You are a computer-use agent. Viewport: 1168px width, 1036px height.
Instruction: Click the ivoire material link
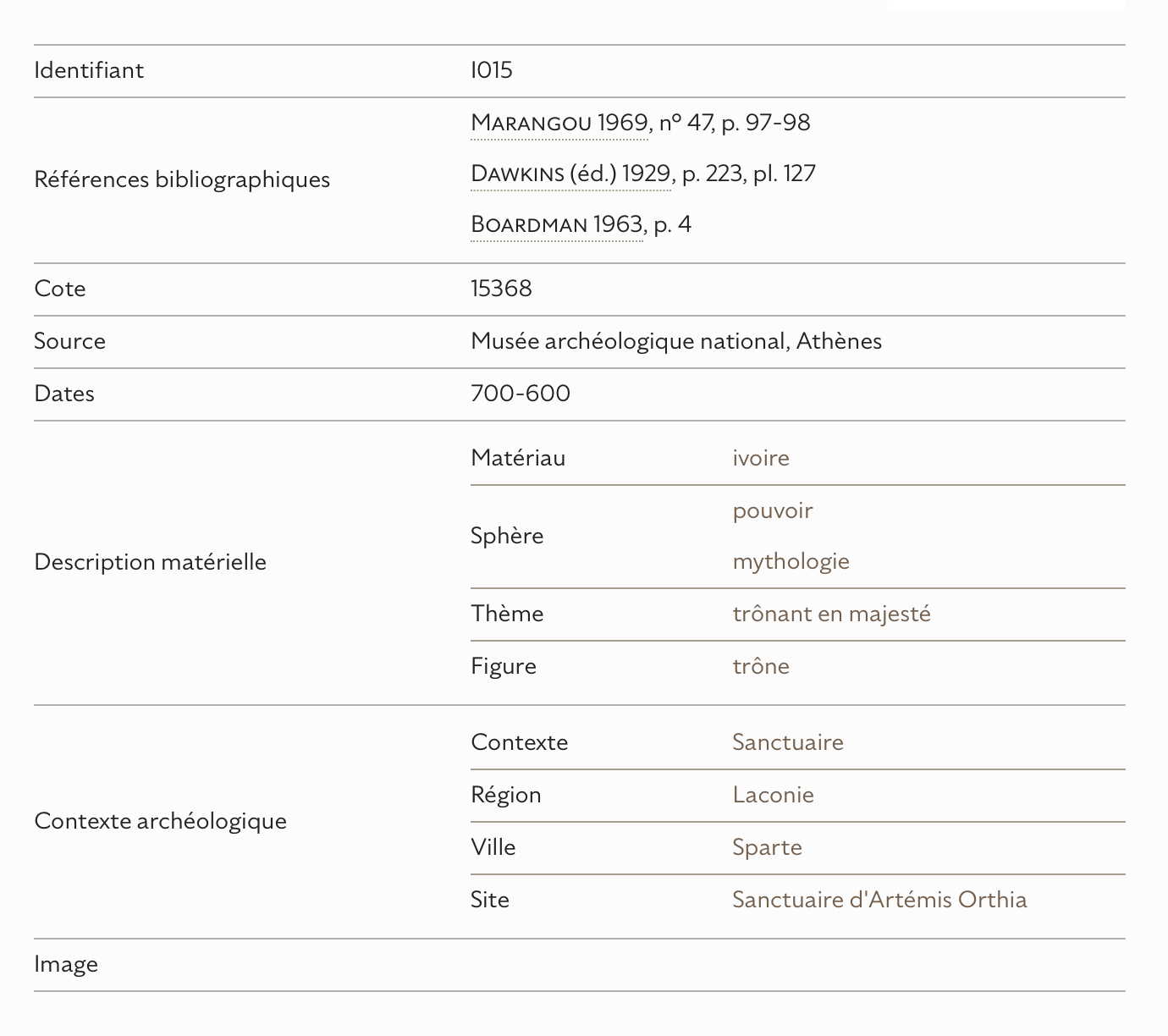[761, 458]
